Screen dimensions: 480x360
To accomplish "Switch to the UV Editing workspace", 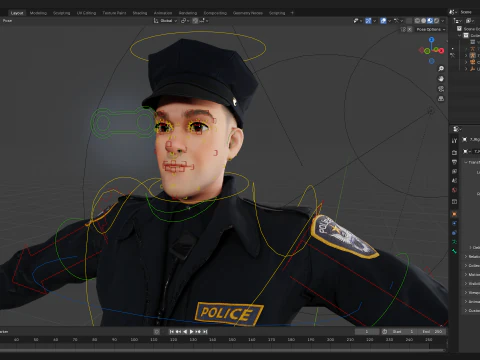I will (86, 13).
